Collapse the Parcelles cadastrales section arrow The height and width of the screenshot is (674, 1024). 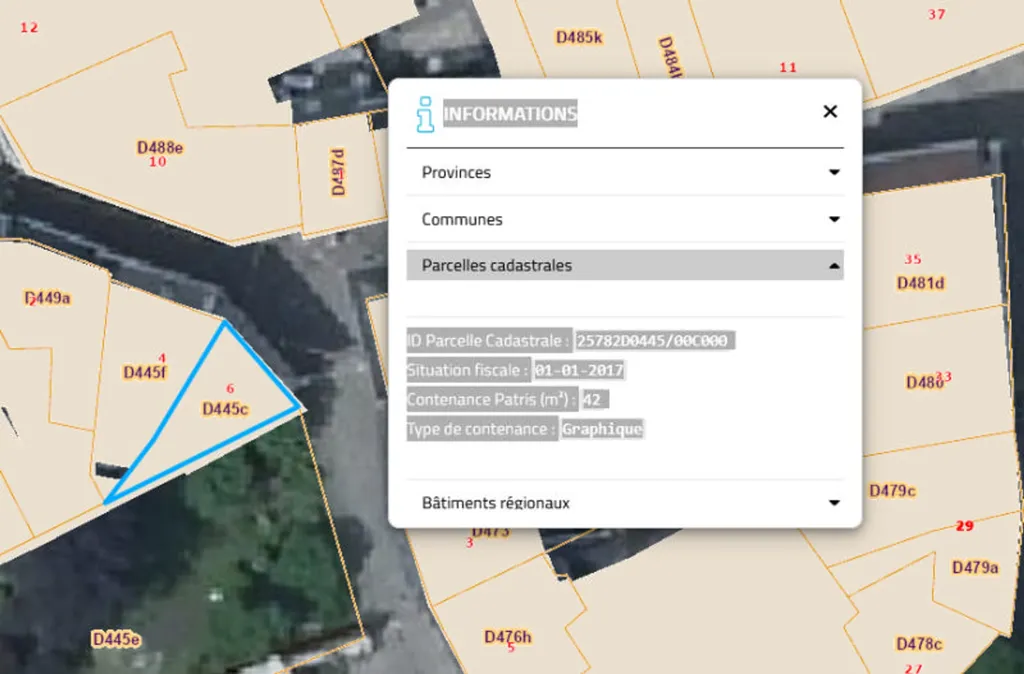pyautogui.click(x=834, y=266)
